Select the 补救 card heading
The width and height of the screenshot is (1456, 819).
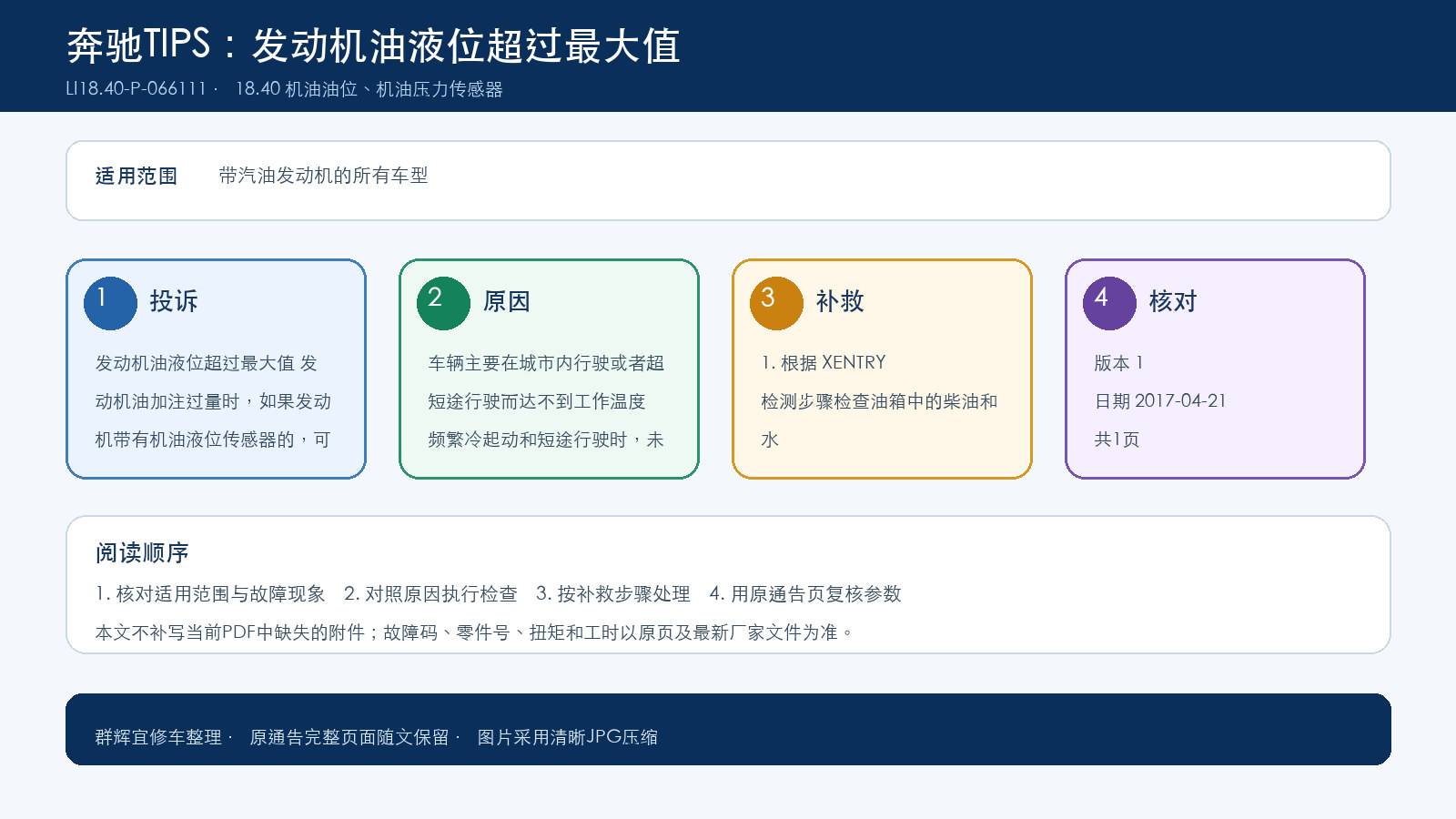pyautogui.click(x=840, y=301)
